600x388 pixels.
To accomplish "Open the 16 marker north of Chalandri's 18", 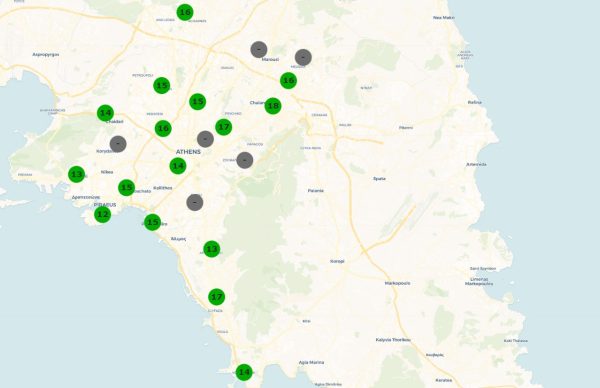I will [x=288, y=80].
